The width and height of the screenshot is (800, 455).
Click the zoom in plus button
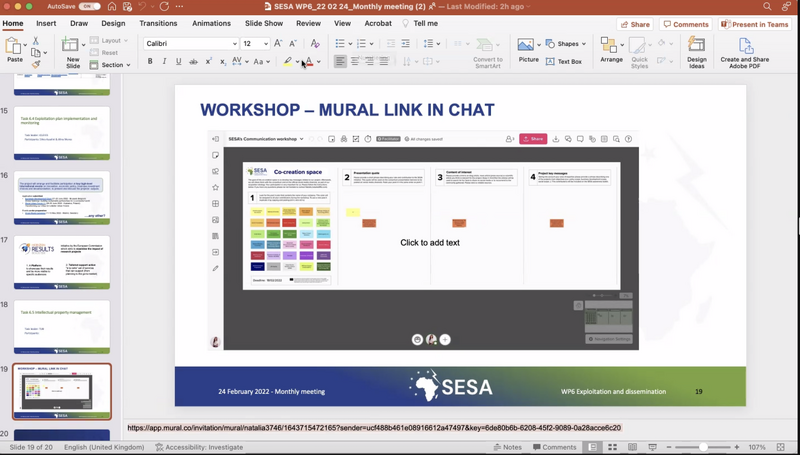(x=737, y=447)
